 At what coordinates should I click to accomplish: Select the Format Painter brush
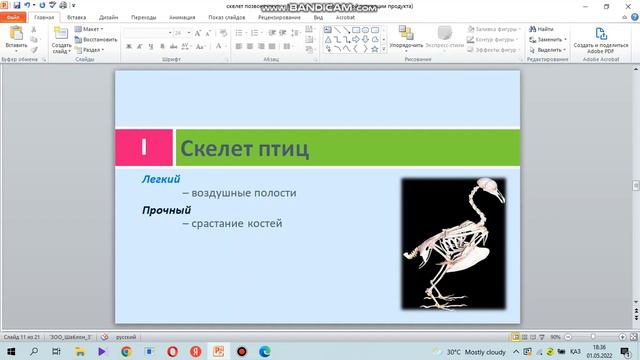(34, 49)
